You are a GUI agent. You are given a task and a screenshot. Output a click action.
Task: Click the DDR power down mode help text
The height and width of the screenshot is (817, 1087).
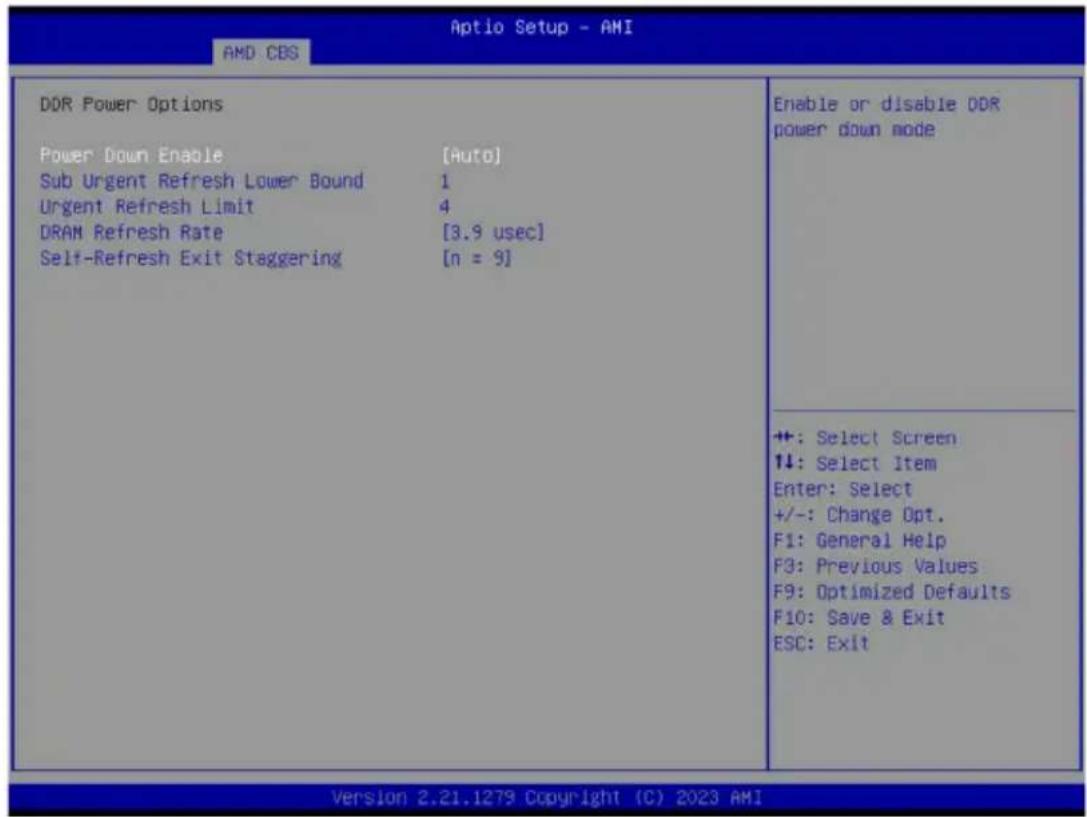pos(887,117)
